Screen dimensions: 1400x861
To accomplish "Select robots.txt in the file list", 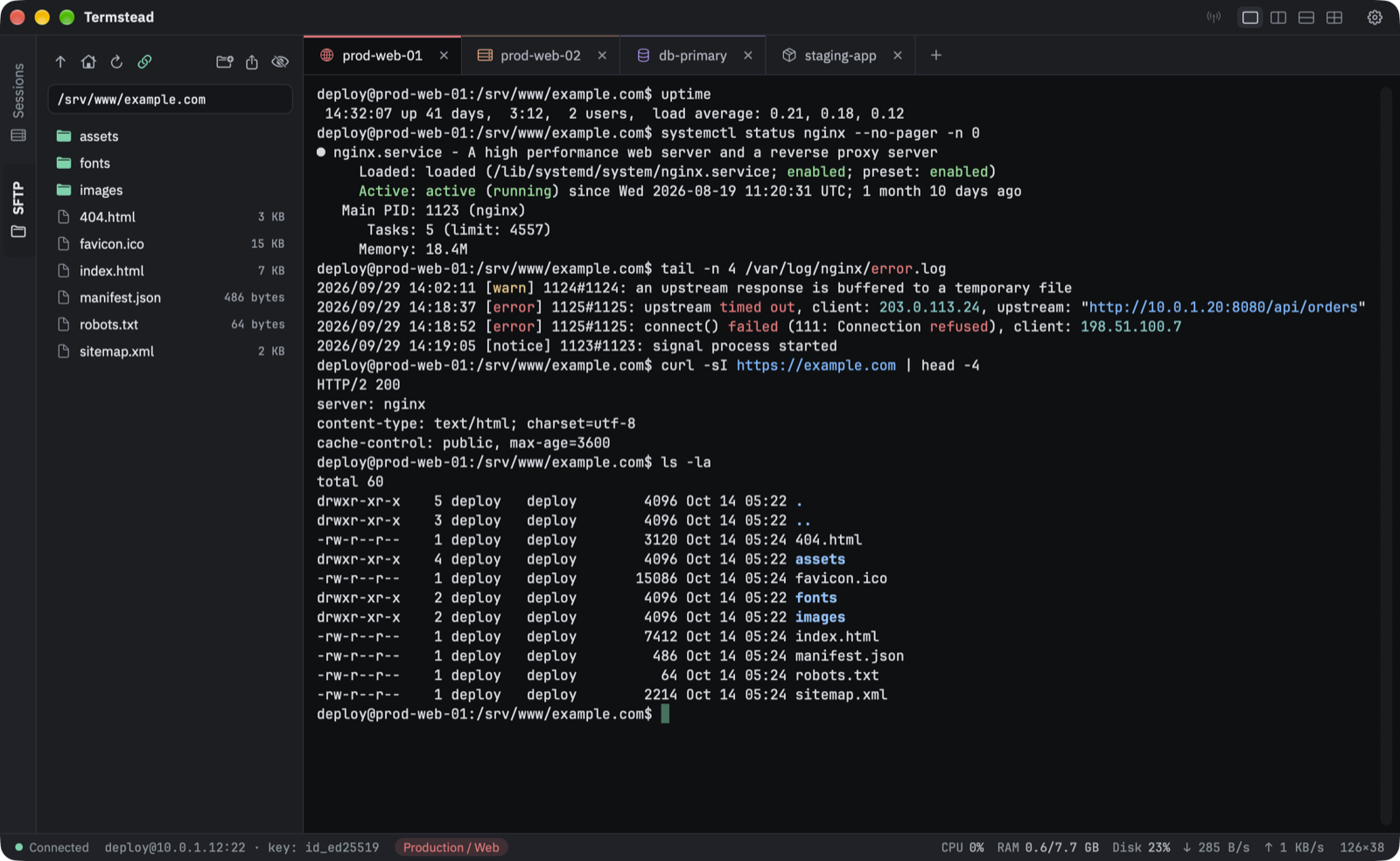I will (170, 325).
